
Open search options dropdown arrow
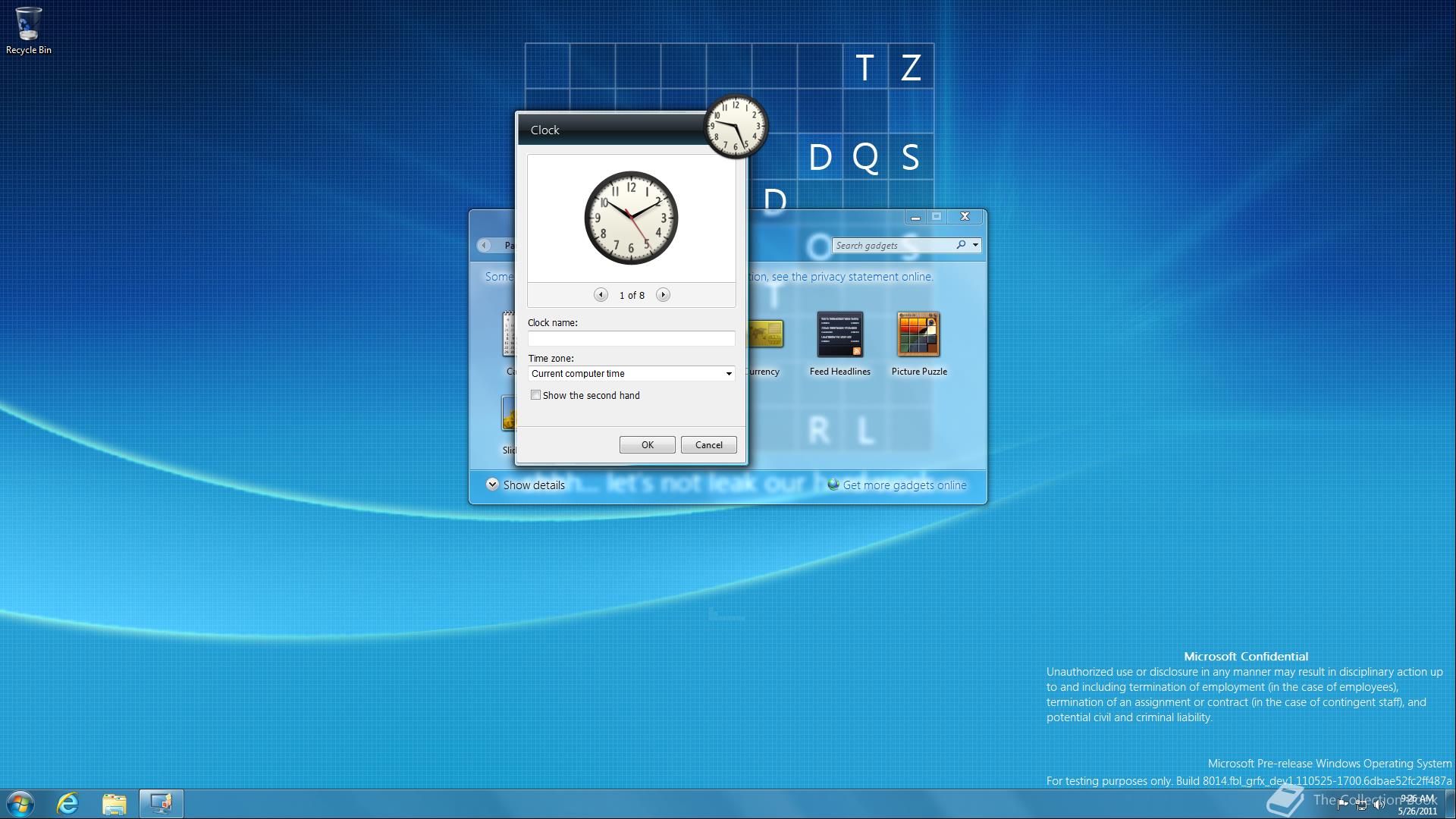pos(975,245)
